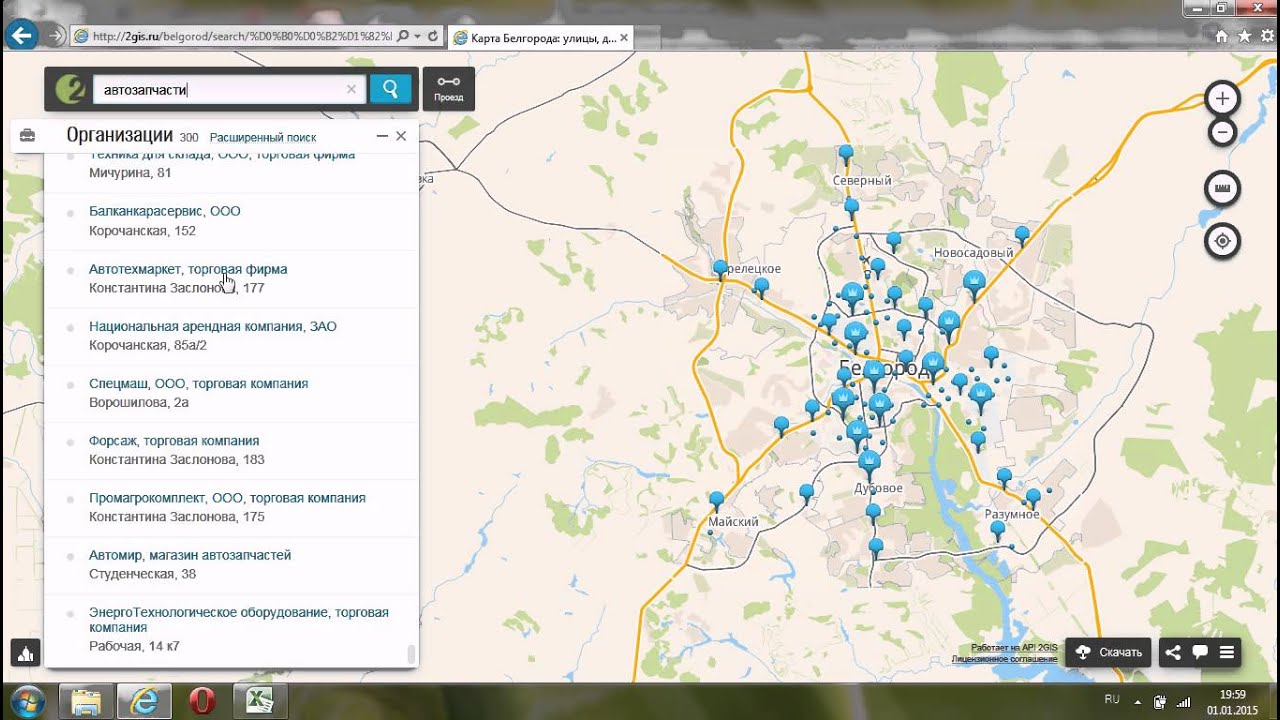1280x720 pixels.
Task: Click the Организации panel title
Action: click(120, 136)
